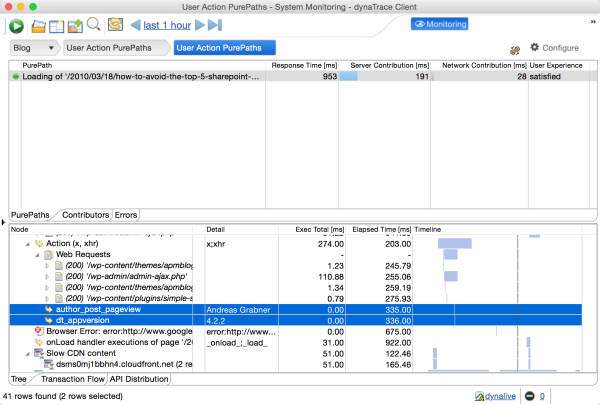Select the author_post_pageview row

[x=295, y=310]
